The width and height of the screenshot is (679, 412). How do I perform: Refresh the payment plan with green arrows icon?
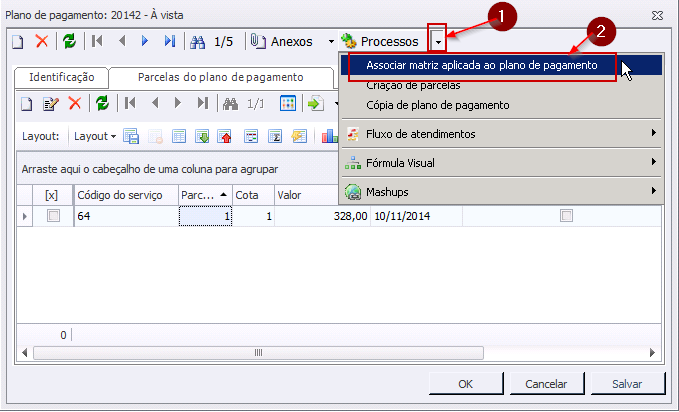pos(69,41)
